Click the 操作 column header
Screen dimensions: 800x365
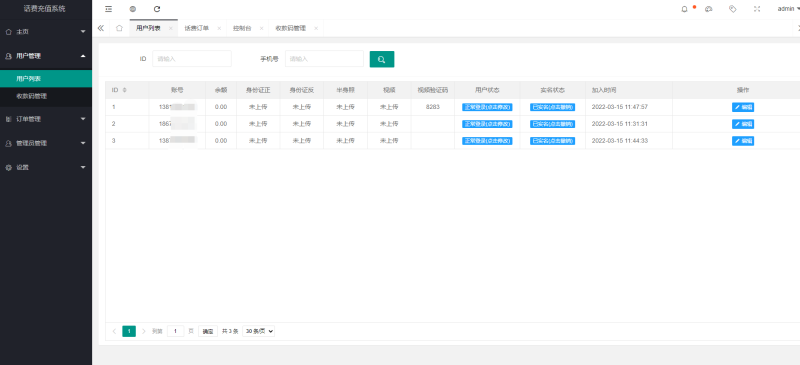point(743,90)
